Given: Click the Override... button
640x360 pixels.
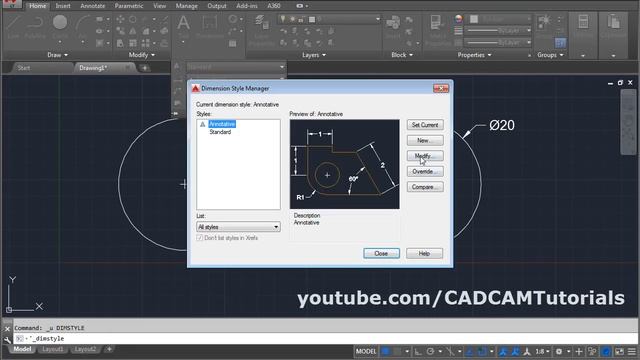Looking at the screenshot, I should click(425, 171).
